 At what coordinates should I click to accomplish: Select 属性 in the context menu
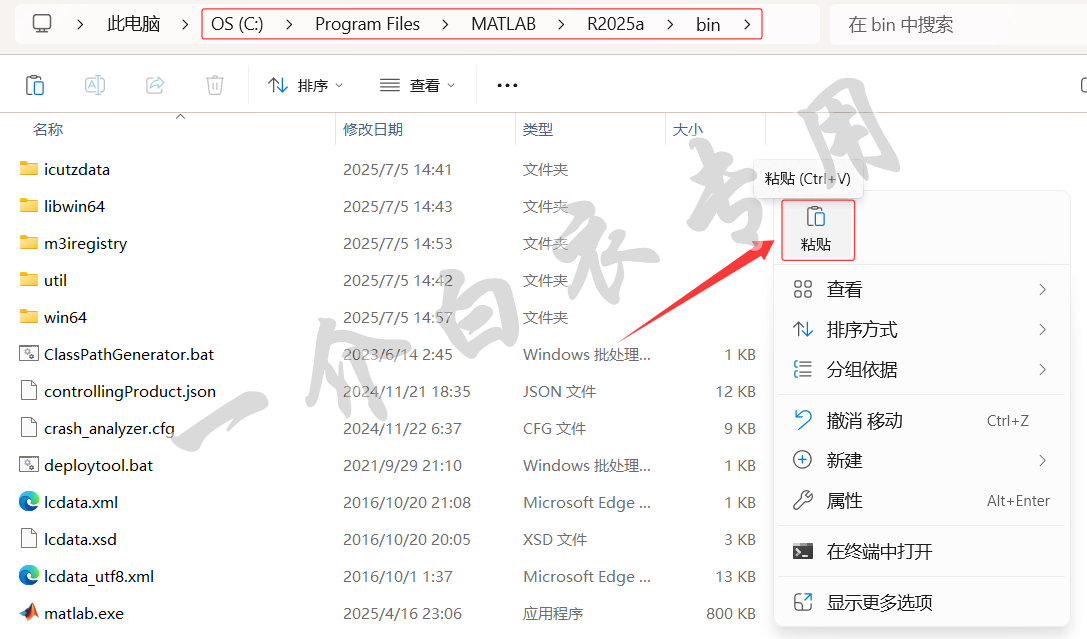(921, 500)
